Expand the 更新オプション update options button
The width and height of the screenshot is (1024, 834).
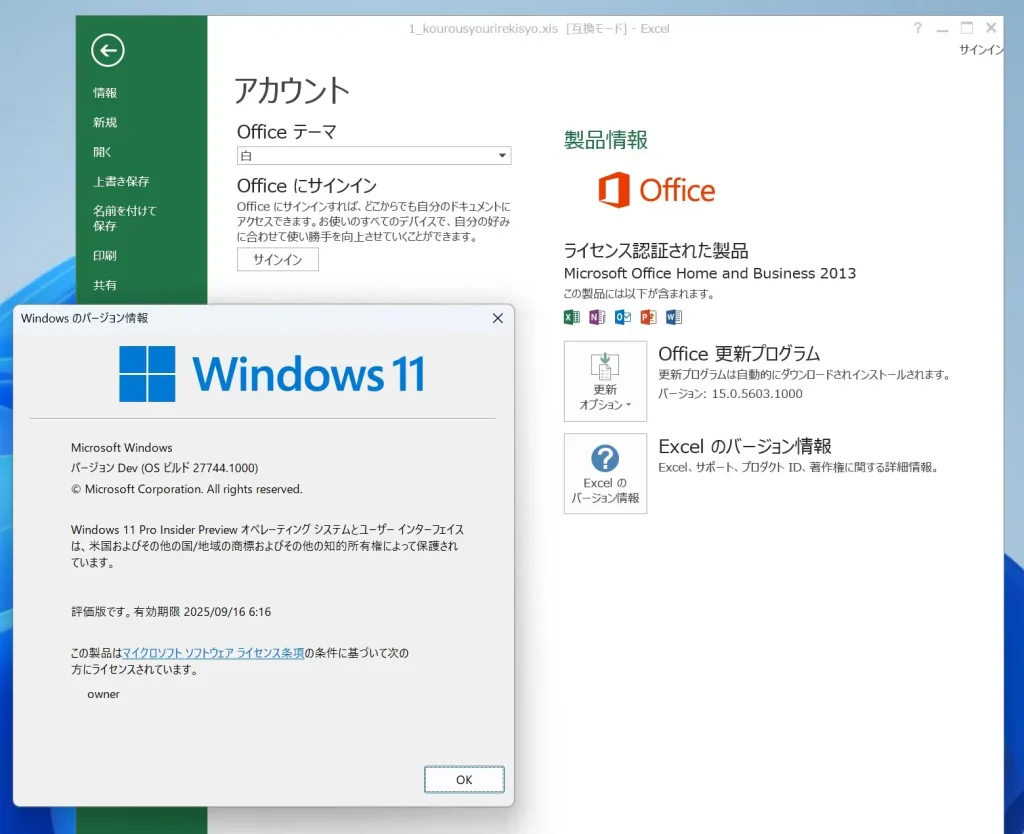pos(605,381)
